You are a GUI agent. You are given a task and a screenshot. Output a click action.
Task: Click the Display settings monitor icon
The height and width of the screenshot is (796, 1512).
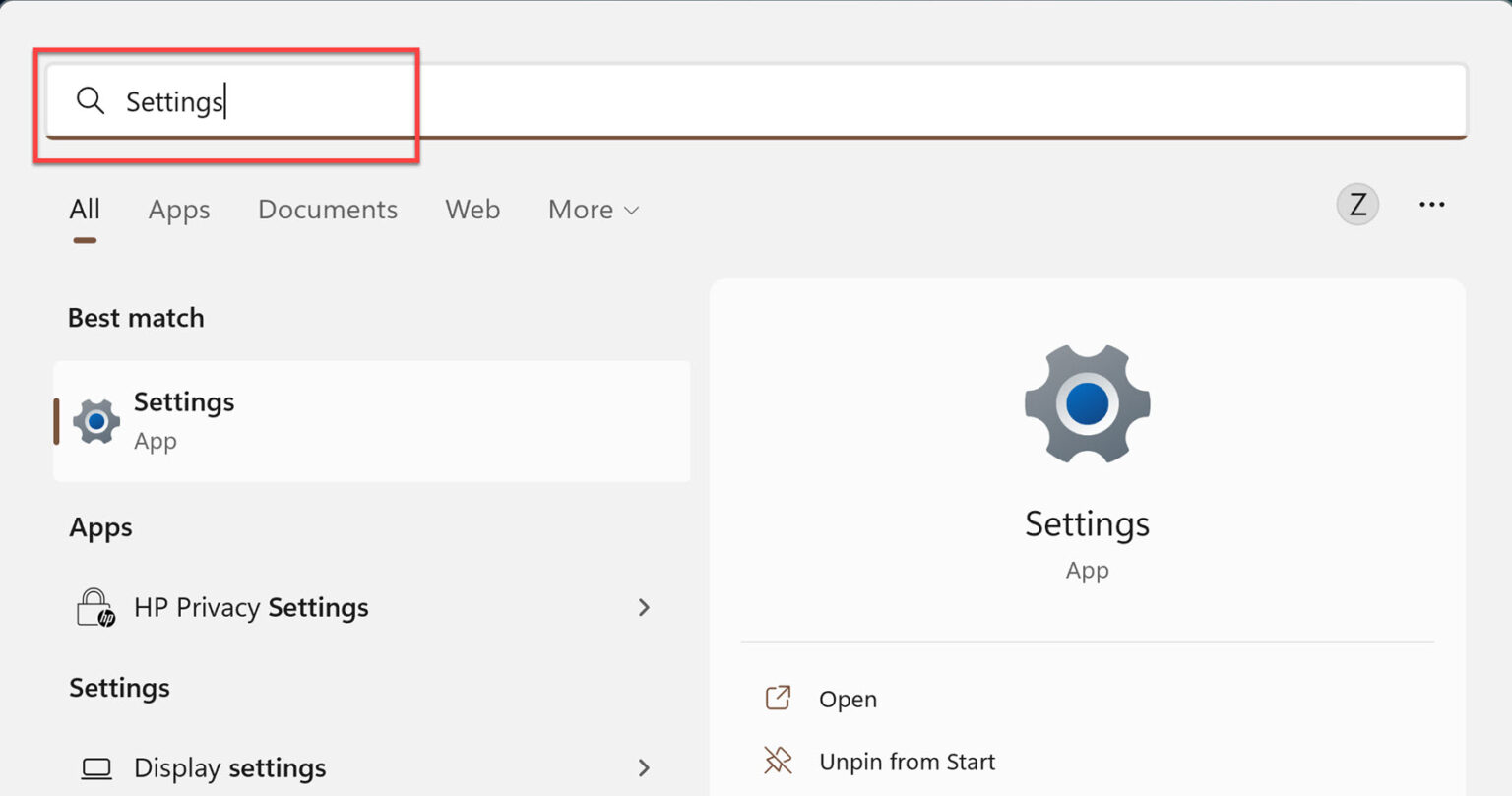pos(97,767)
